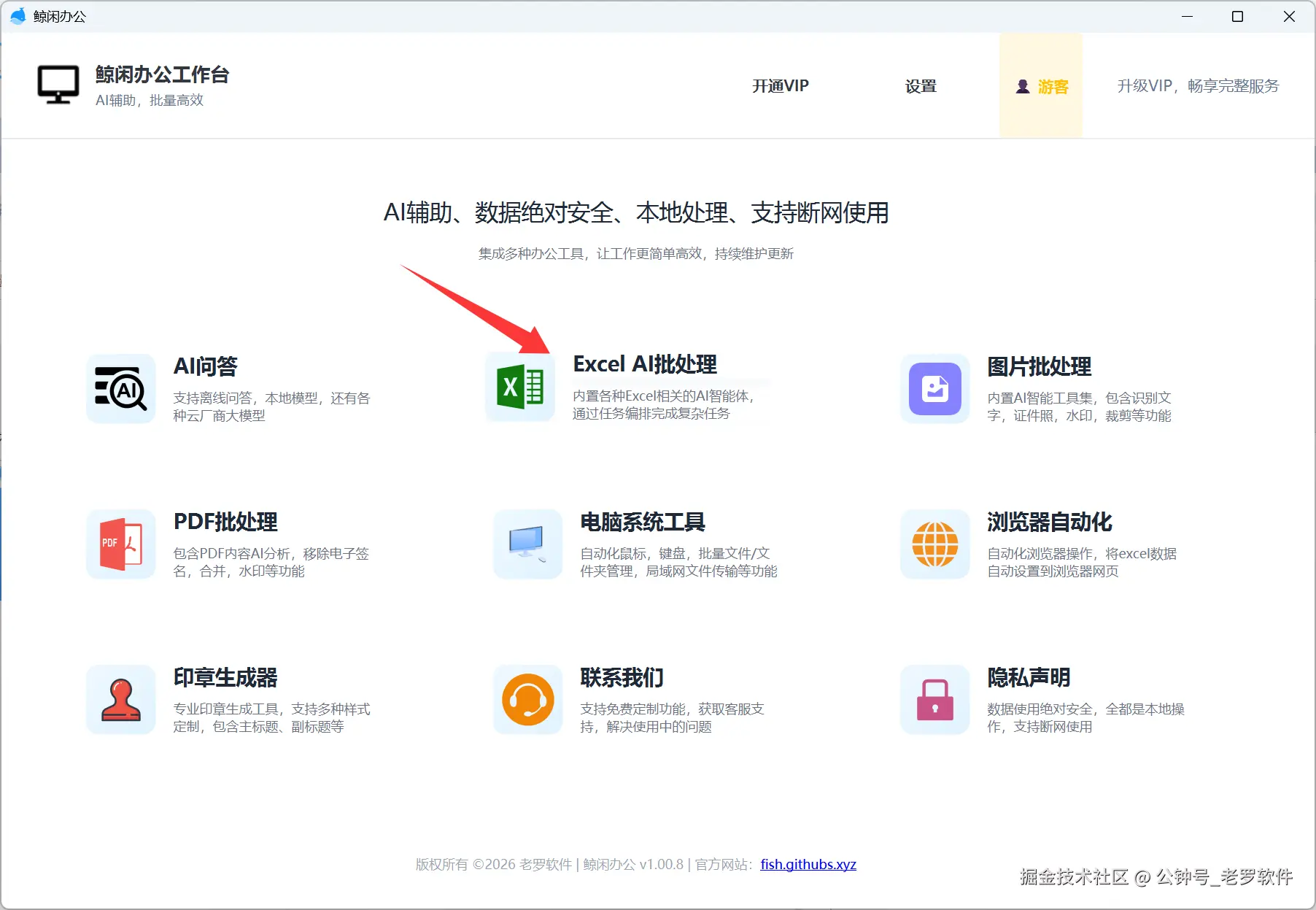This screenshot has width=1316, height=910.
Task: Click the whale app icon in title bar
Action: (18, 16)
